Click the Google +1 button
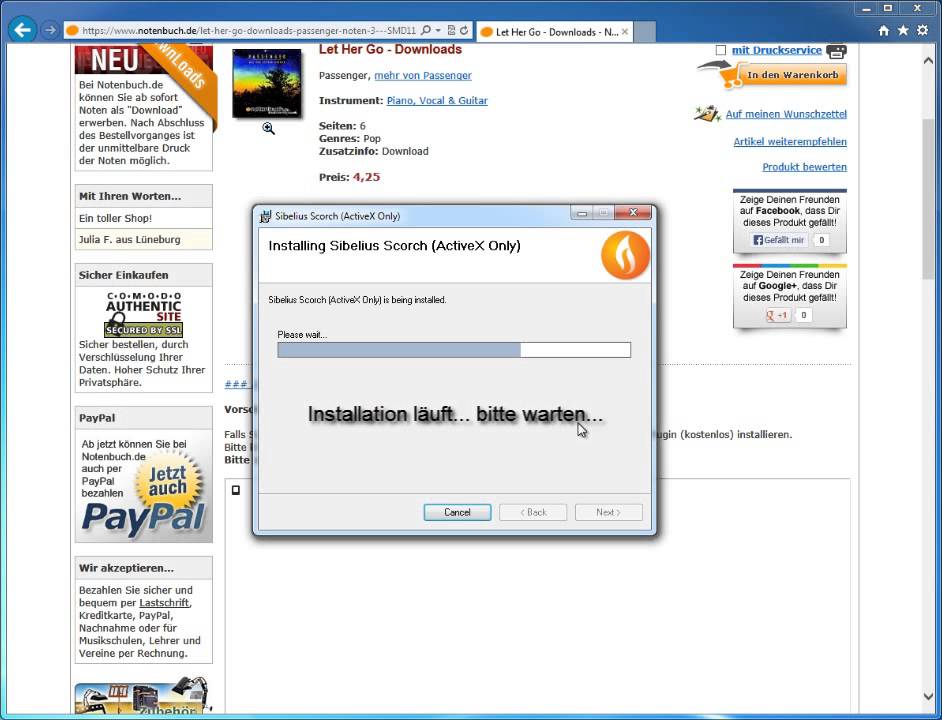942x720 pixels. (x=778, y=315)
